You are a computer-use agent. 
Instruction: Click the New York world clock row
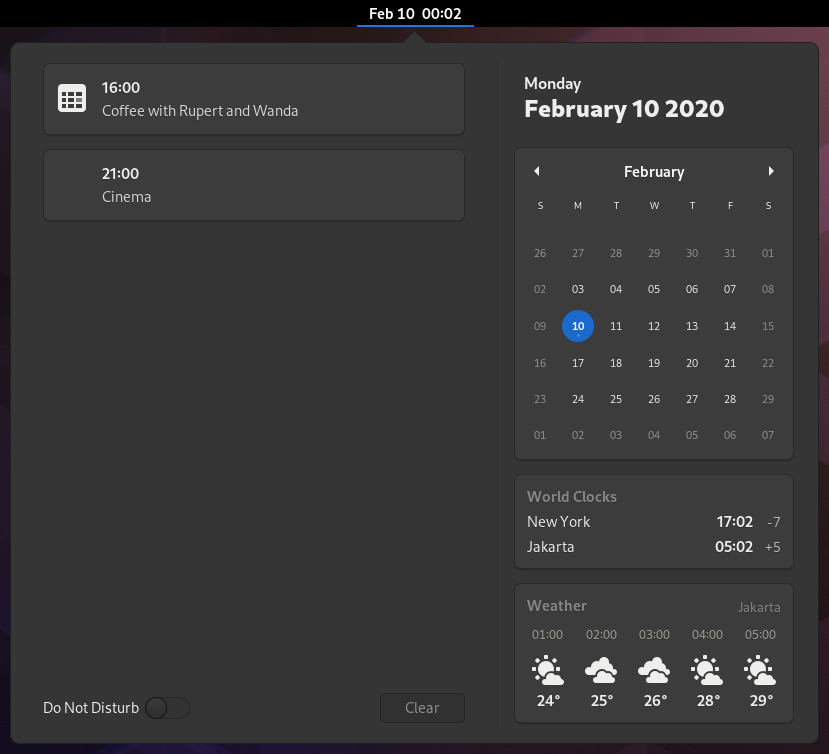pyautogui.click(x=653, y=522)
